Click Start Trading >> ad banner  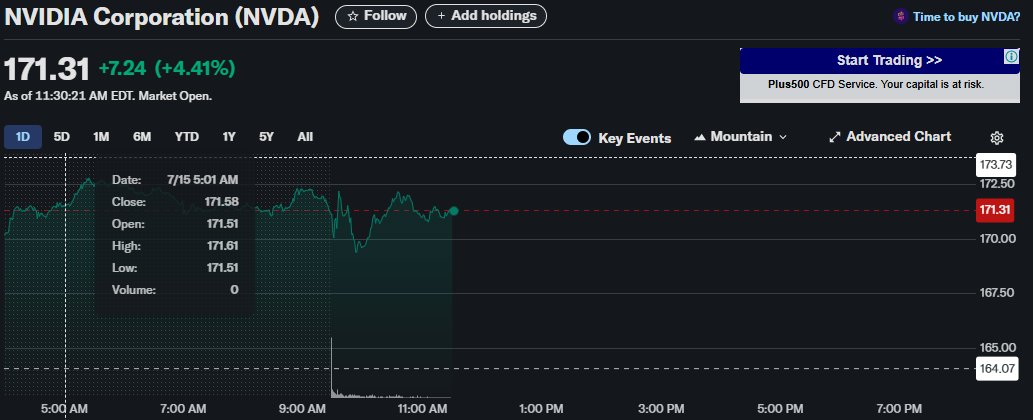pos(879,61)
